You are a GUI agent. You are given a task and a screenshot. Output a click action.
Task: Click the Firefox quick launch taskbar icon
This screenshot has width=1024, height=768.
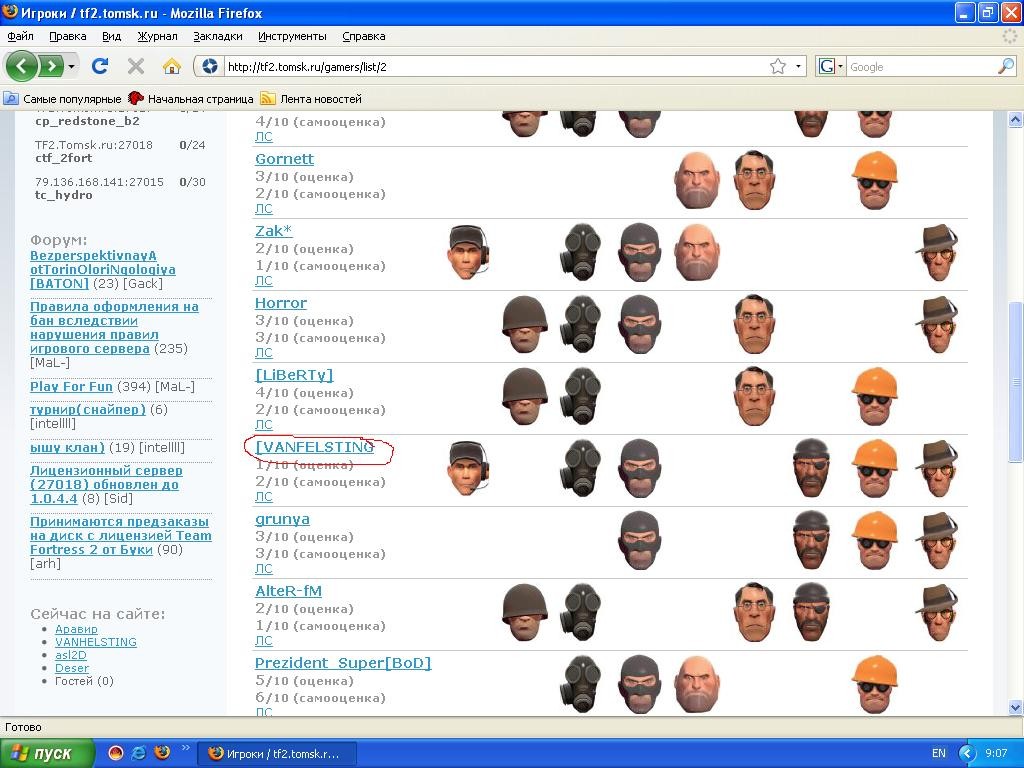pyautogui.click(x=162, y=752)
